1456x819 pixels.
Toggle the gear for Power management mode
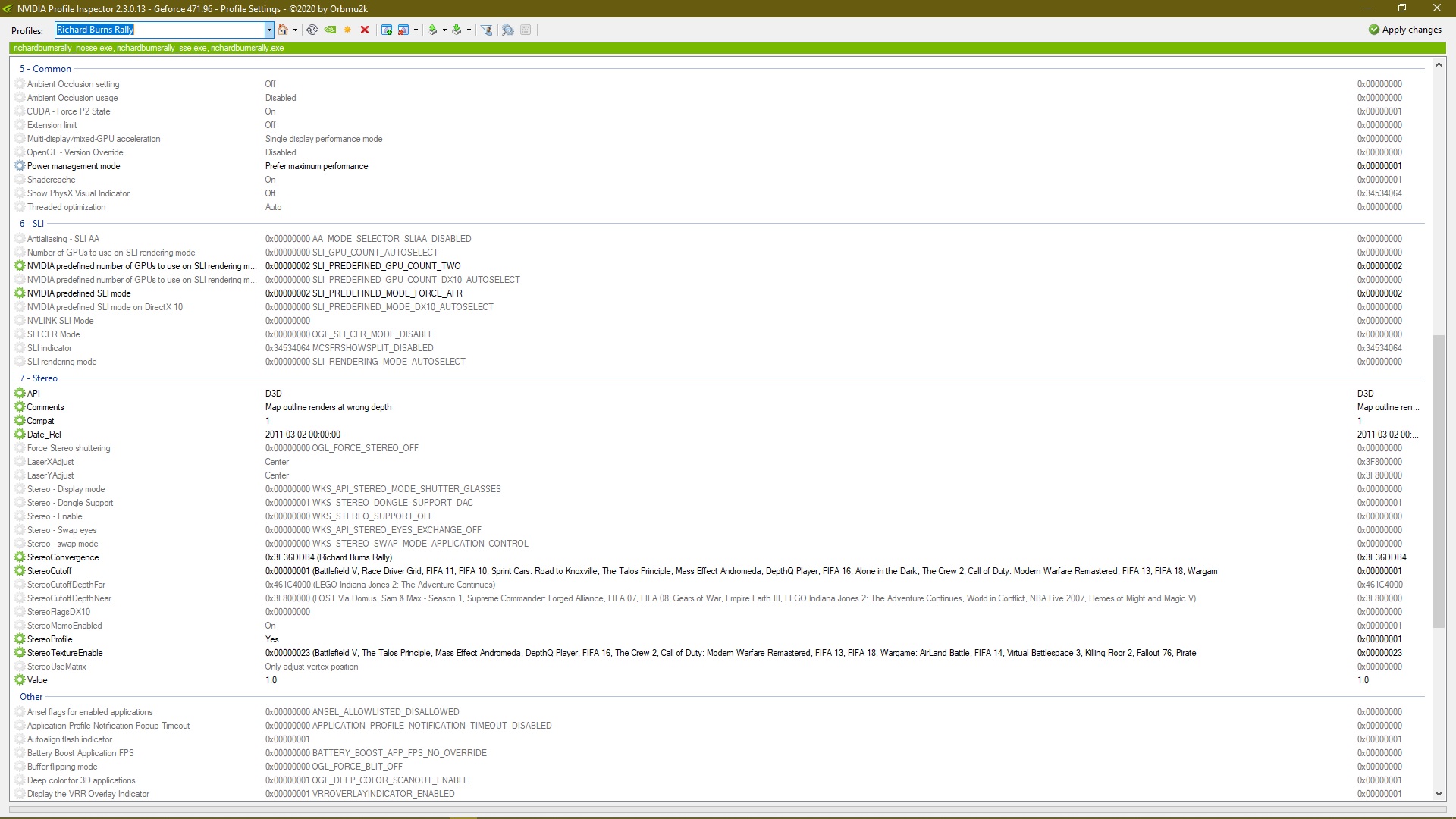click(x=20, y=166)
